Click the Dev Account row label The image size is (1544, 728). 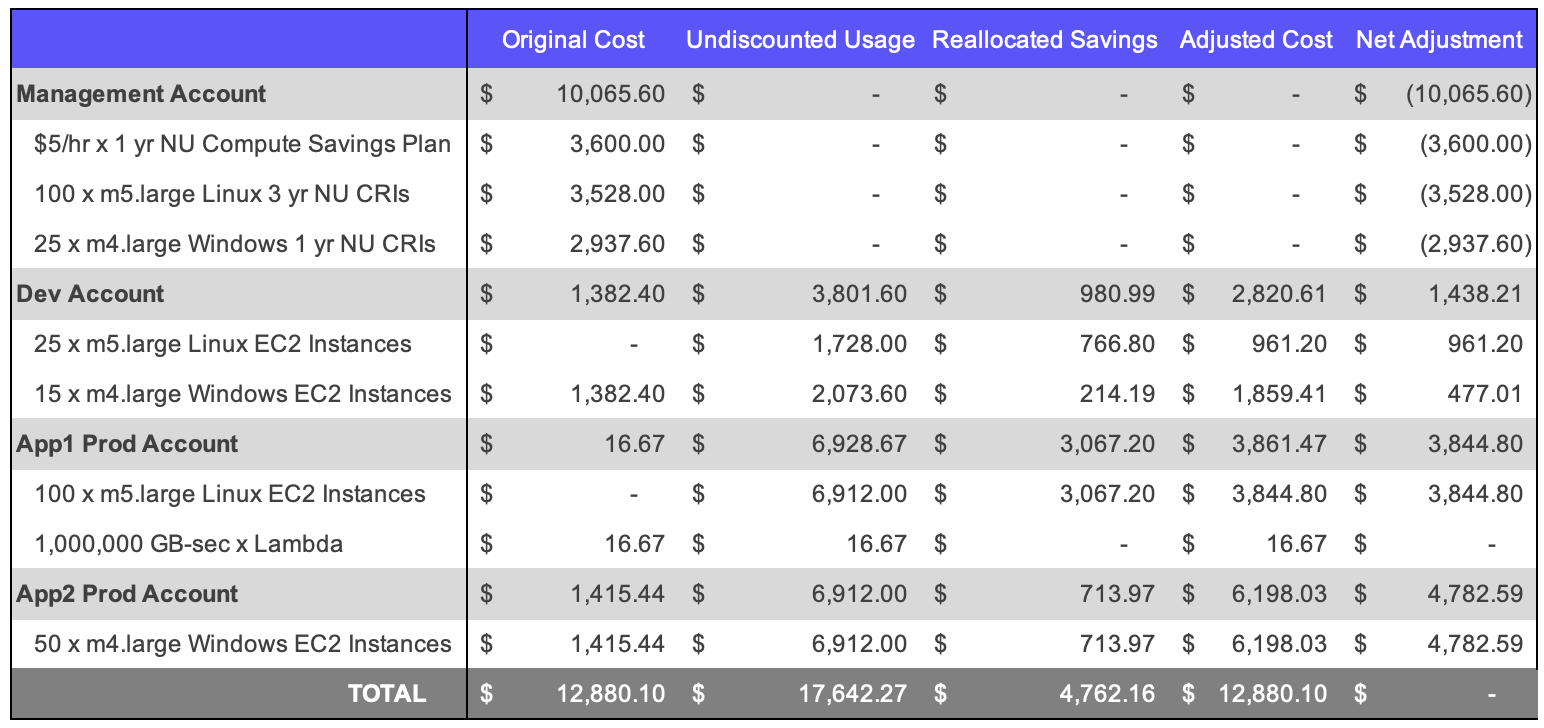click(x=91, y=294)
